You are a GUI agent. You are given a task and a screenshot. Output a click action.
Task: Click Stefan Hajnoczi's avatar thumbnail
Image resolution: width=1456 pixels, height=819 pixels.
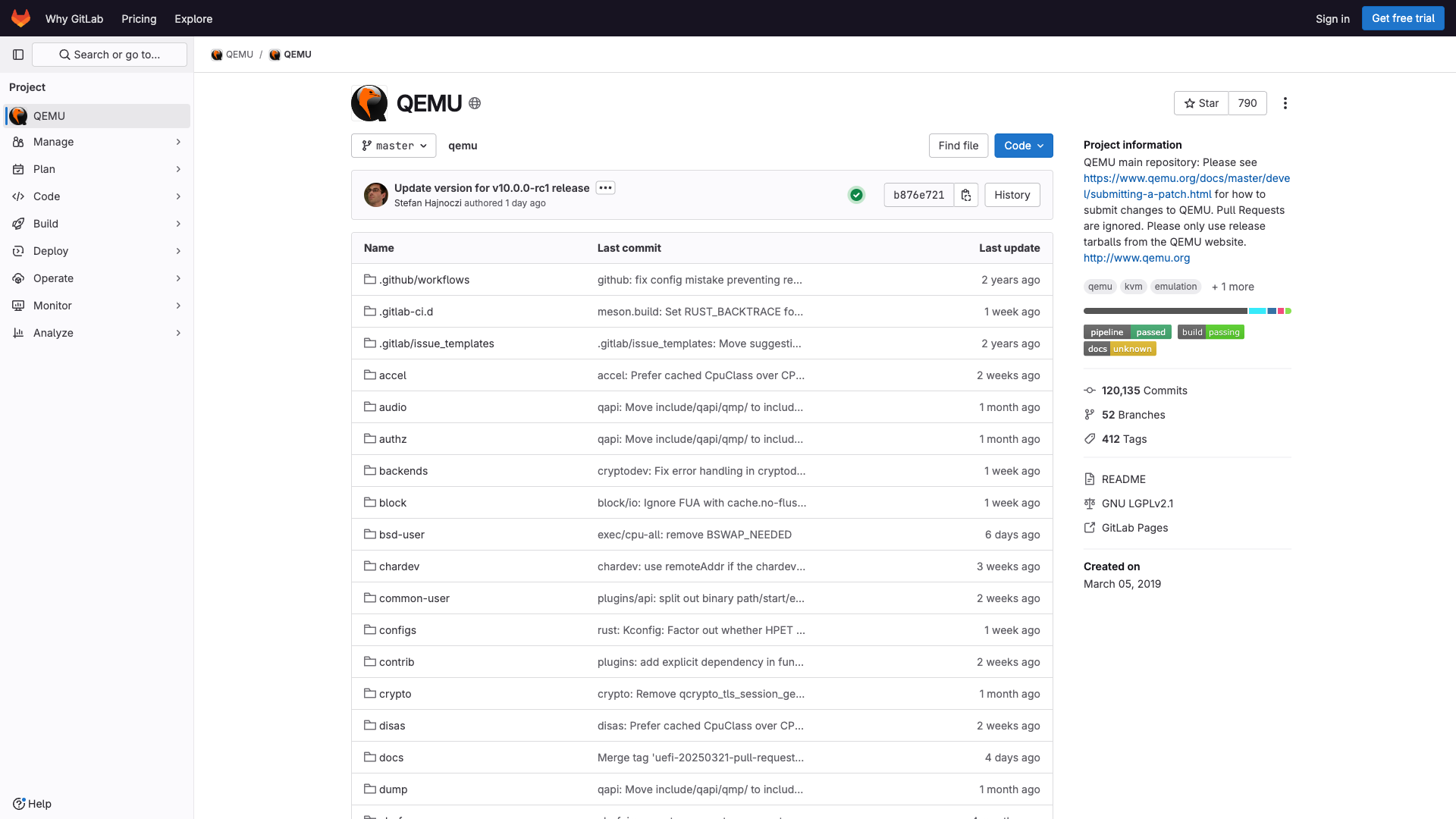click(376, 195)
